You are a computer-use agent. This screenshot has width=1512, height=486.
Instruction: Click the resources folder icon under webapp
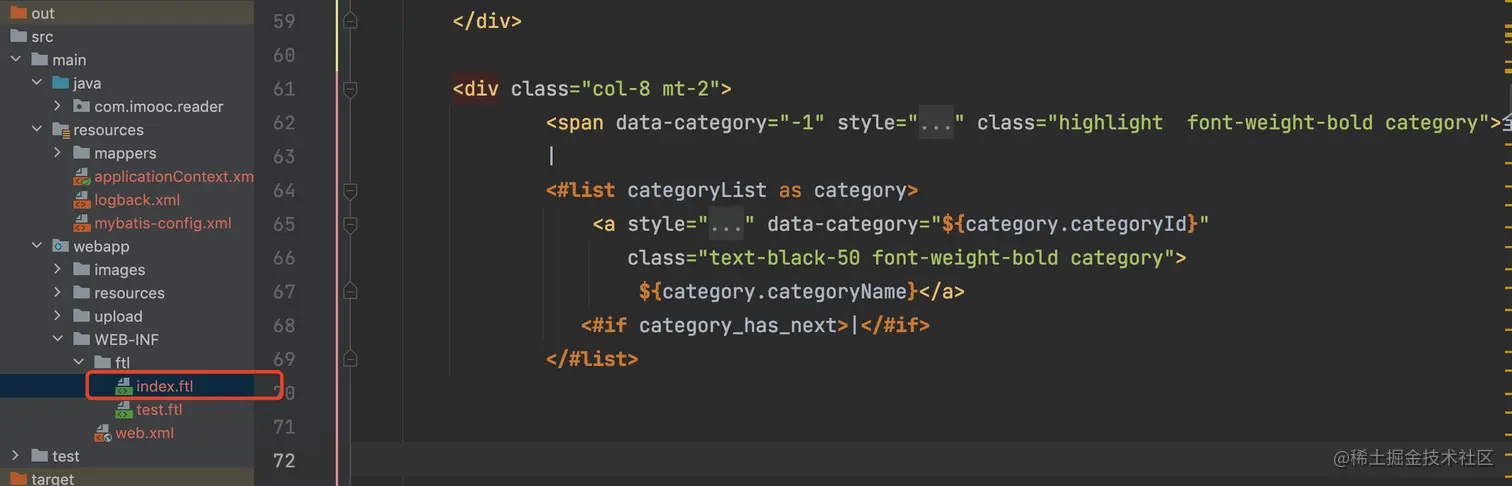pos(82,293)
